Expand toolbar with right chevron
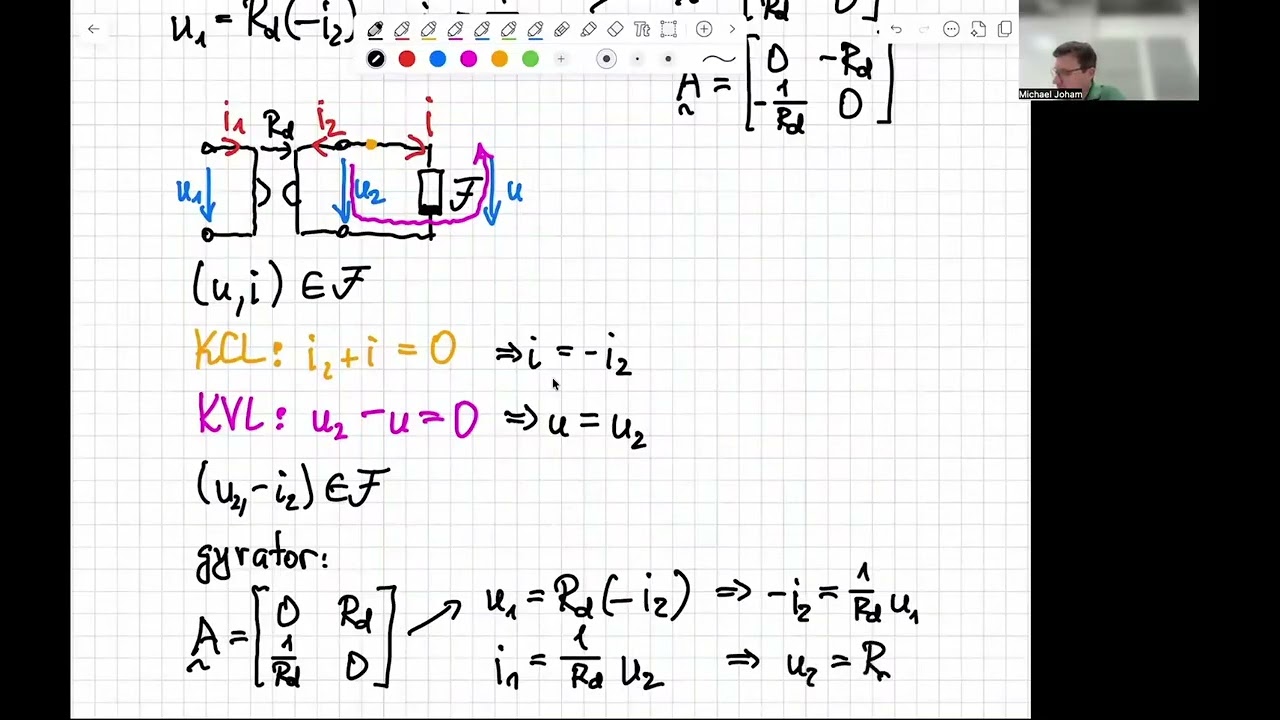The height and width of the screenshot is (720, 1280). pos(732,29)
